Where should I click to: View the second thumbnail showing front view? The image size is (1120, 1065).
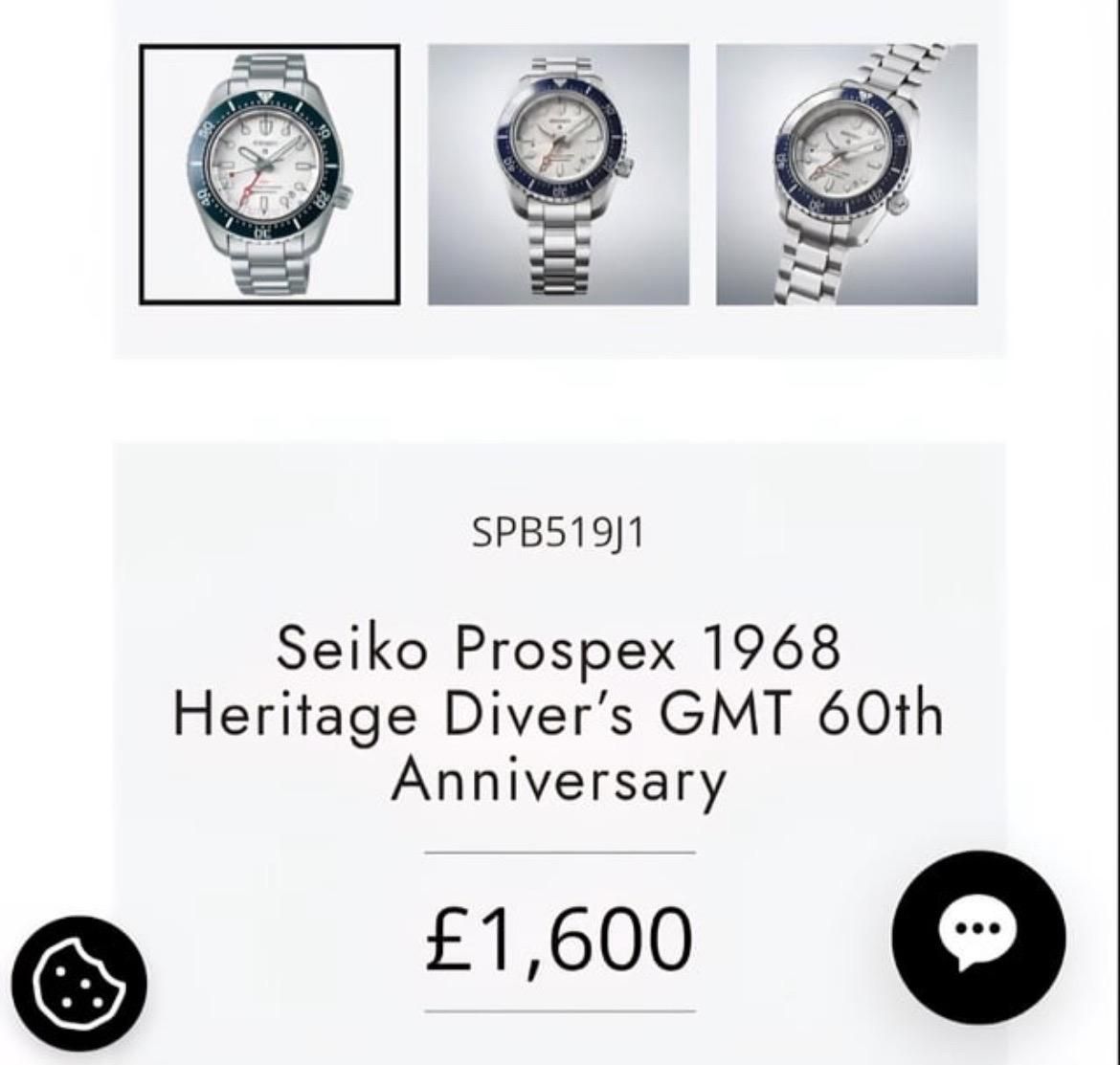(x=558, y=174)
